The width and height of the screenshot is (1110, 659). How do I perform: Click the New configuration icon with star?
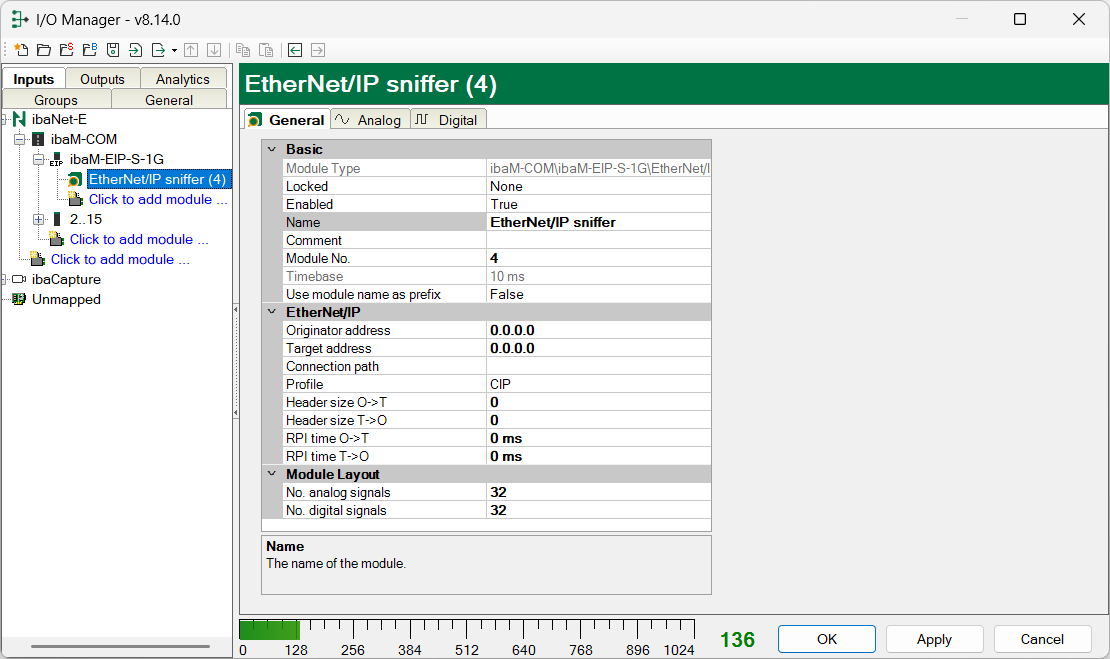click(x=21, y=50)
